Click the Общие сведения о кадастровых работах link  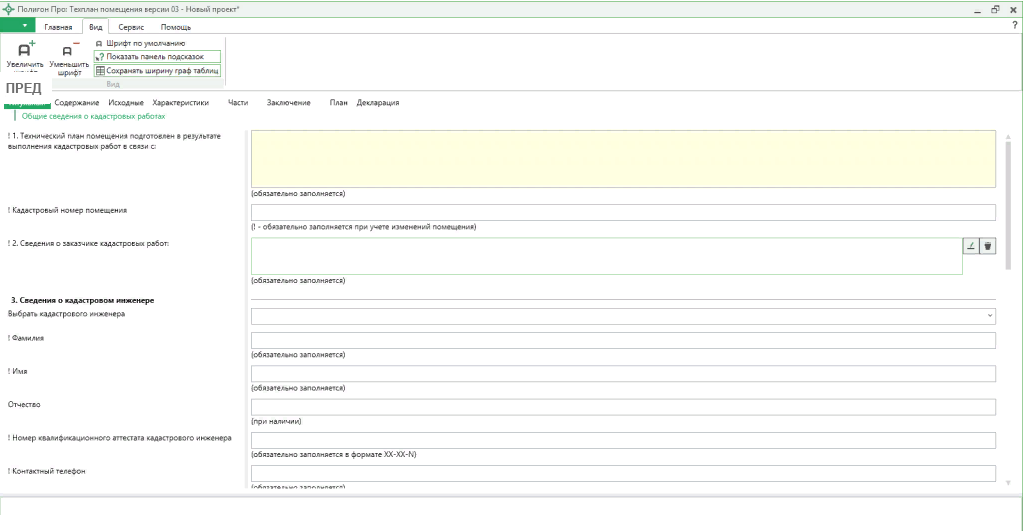tap(93, 116)
